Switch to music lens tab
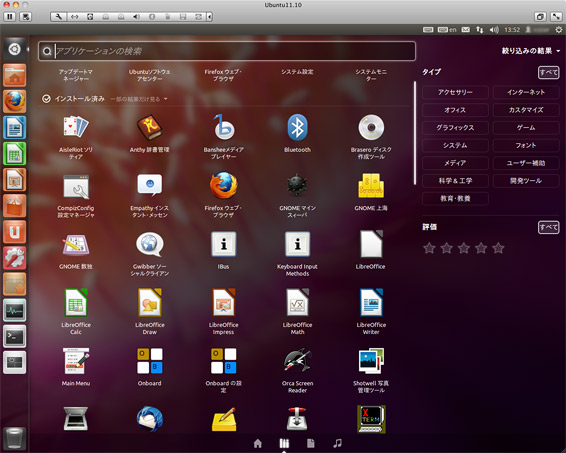Viewport: 566px width, 453px height. (337, 443)
